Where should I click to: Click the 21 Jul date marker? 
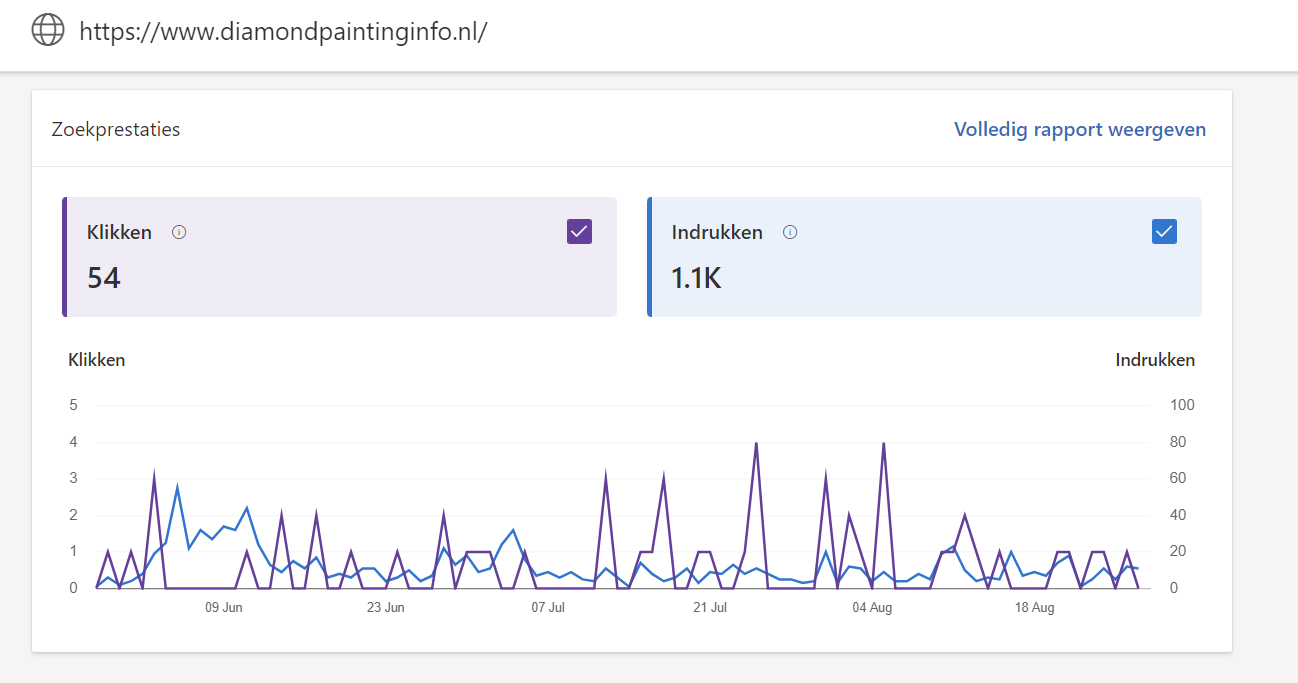(710, 607)
